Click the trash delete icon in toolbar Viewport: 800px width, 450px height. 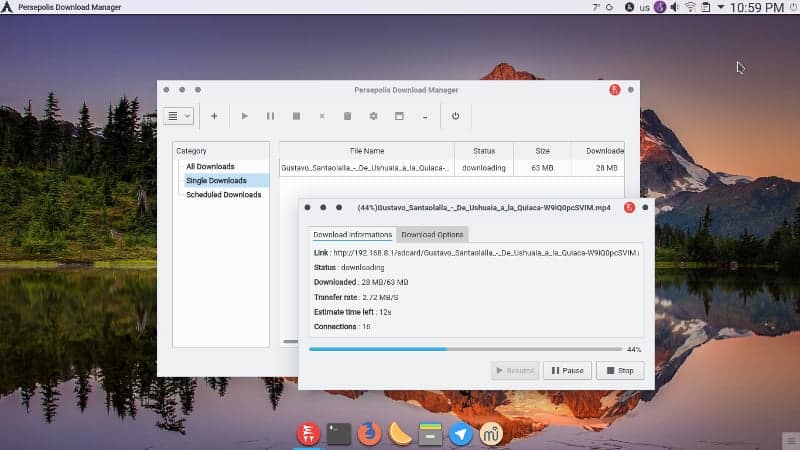coord(347,116)
